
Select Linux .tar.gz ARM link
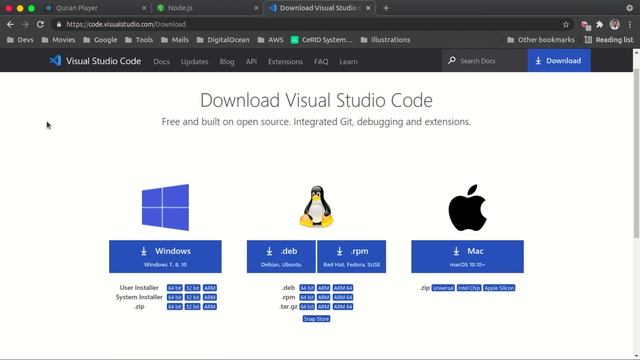point(323,307)
